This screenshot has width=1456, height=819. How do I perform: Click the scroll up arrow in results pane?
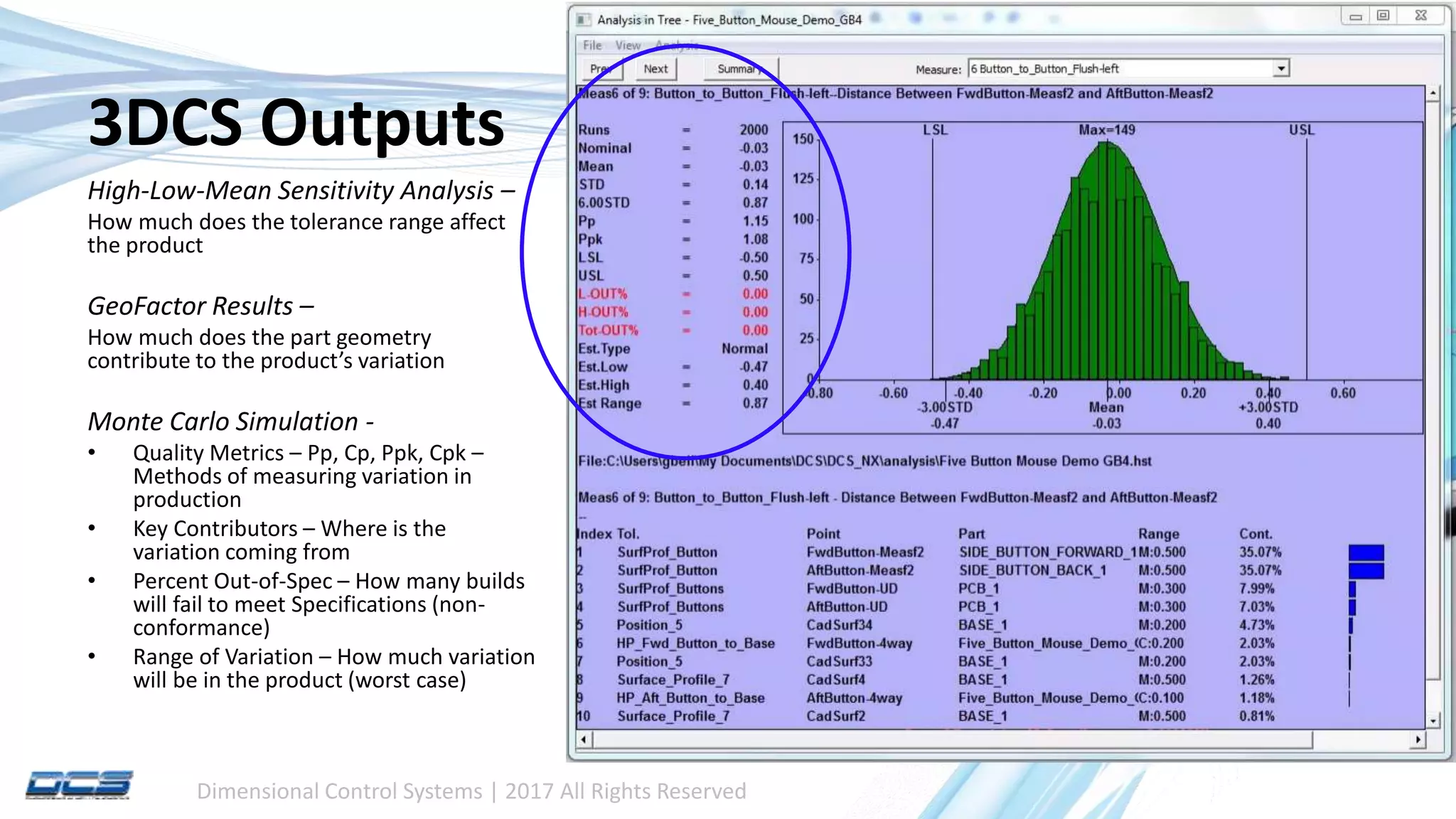point(1433,94)
